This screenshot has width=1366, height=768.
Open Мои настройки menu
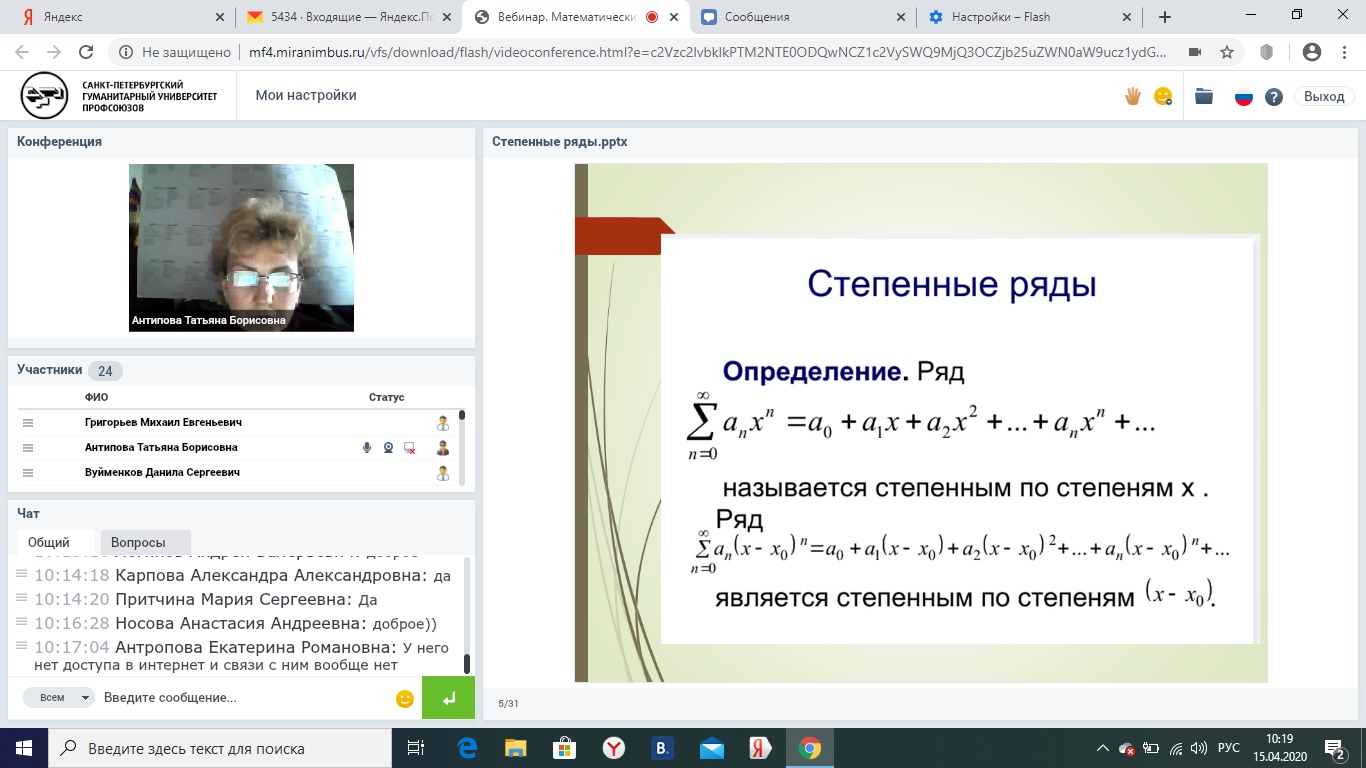[x=306, y=95]
